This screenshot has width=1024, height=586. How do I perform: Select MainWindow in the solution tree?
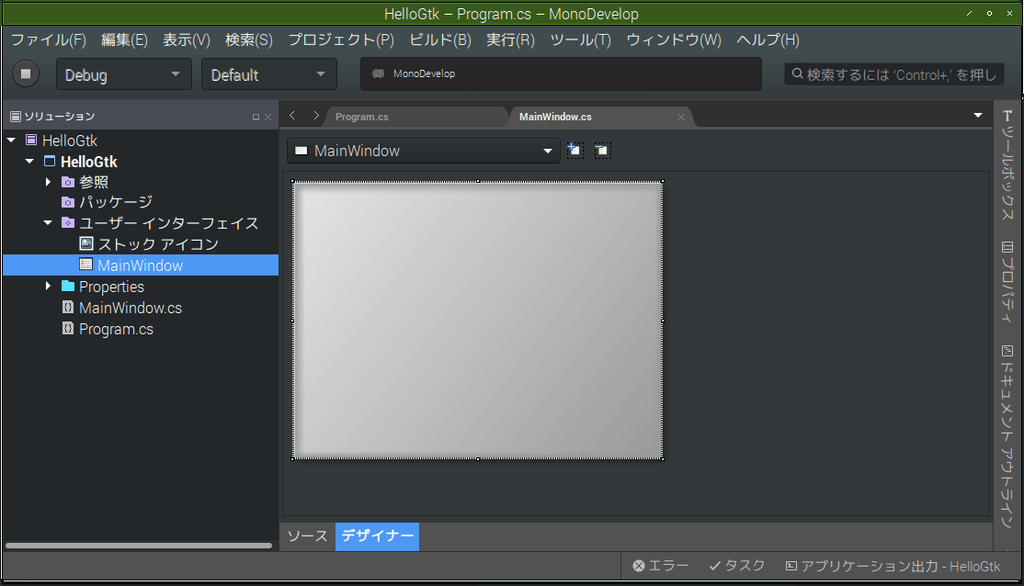pyautogui.click(x=140, y=265)
